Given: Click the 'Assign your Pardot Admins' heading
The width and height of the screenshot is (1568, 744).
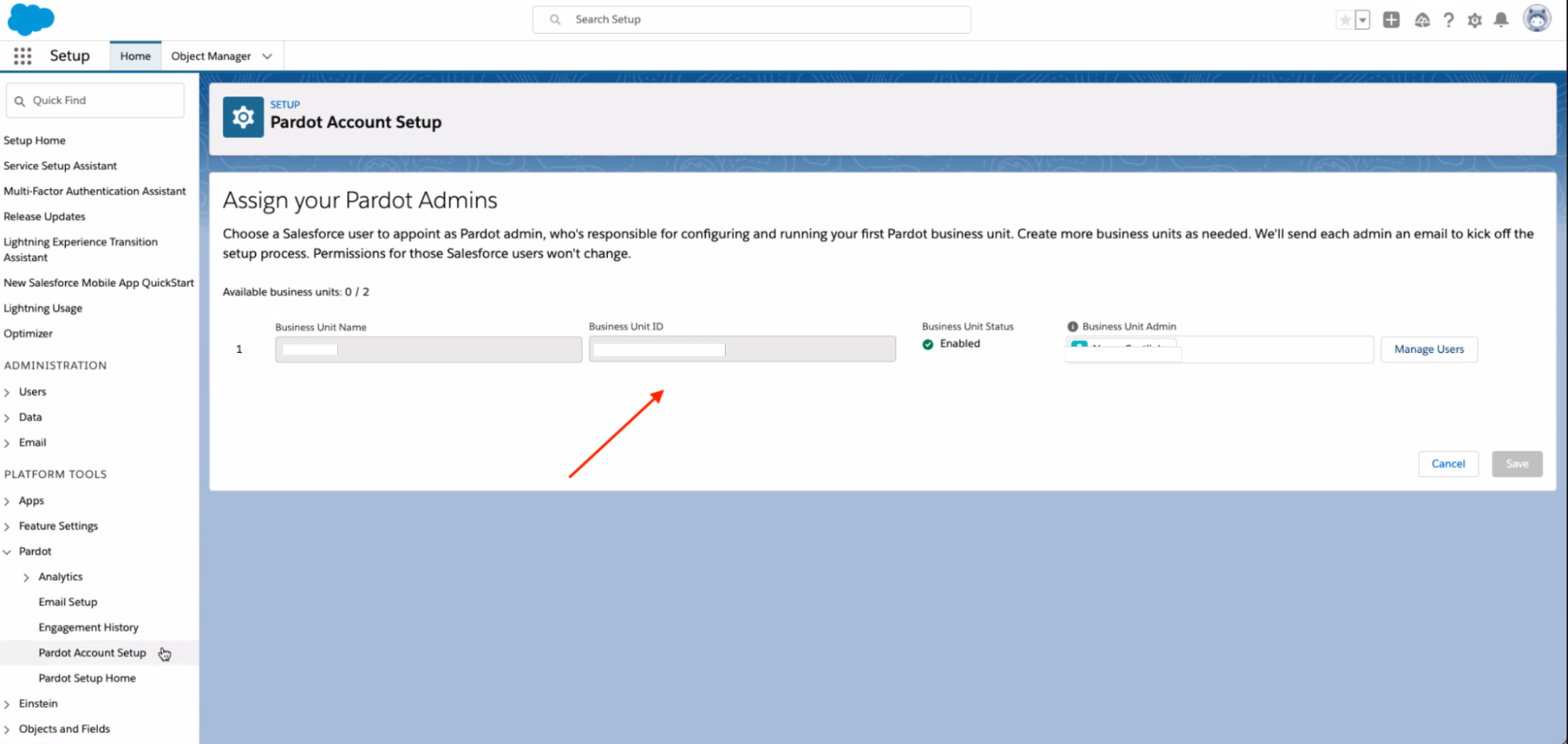Looking at the screenshot, I should point(360,201).
